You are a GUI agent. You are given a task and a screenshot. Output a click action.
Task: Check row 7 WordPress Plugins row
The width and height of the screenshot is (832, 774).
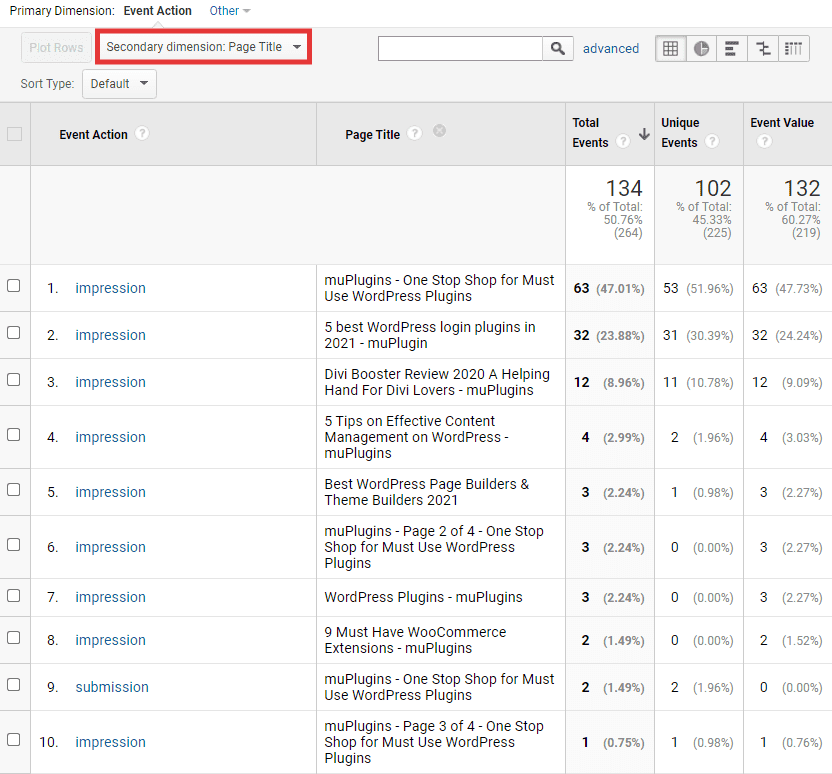coord(14,596)
